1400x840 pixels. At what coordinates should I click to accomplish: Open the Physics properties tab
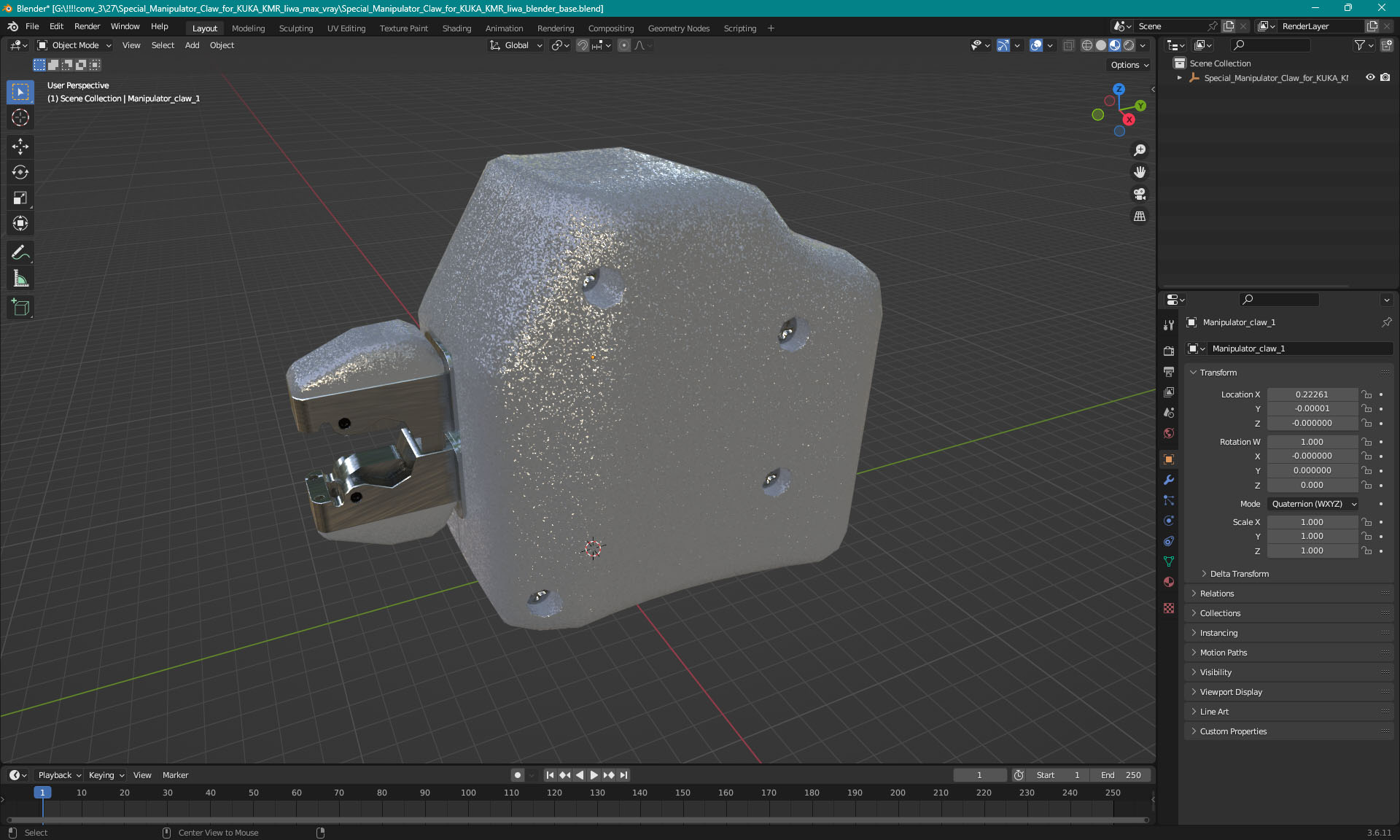click(x=1169, y=521)
